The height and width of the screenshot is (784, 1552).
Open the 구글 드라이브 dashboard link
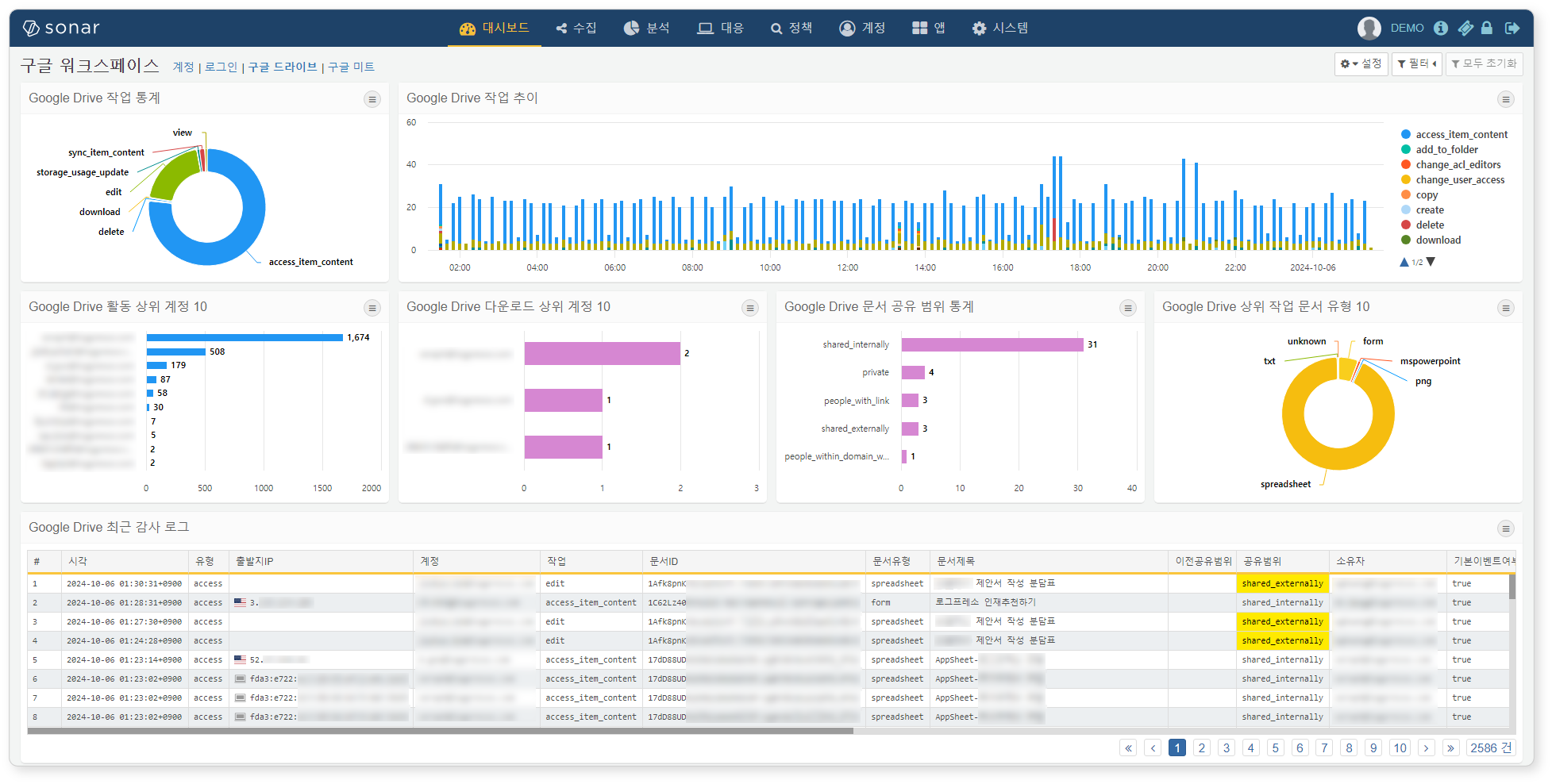(283, 67)
